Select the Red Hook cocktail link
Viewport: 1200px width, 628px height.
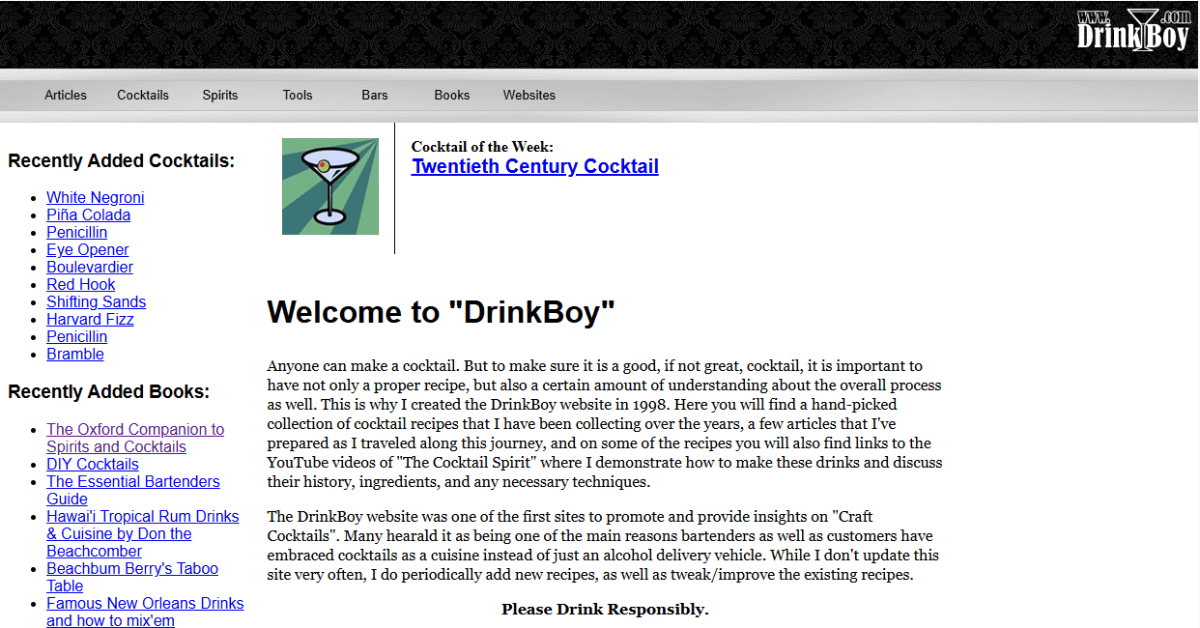pos(81,285)
